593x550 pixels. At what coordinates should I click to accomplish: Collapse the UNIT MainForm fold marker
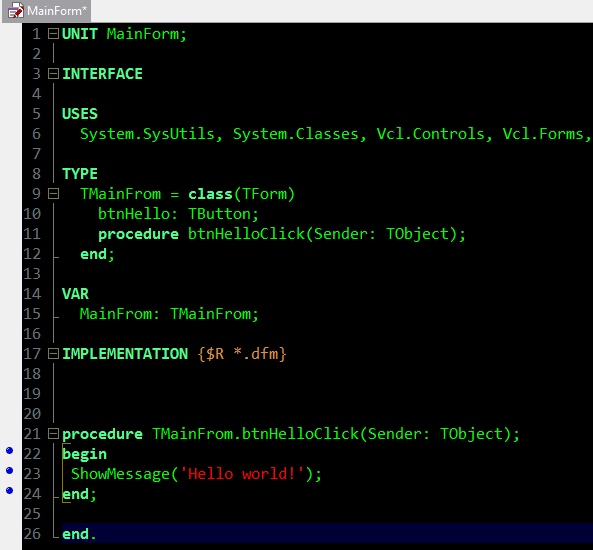(53, 34)
